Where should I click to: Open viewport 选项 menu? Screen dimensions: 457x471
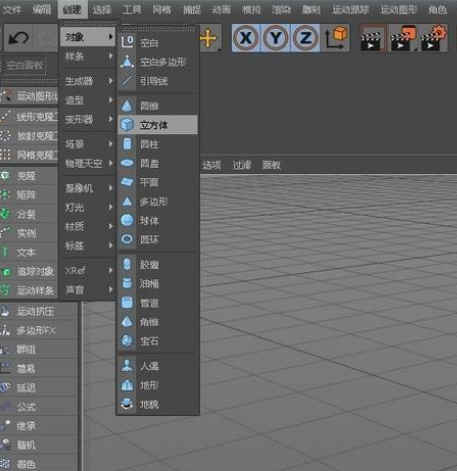point(211,165)
